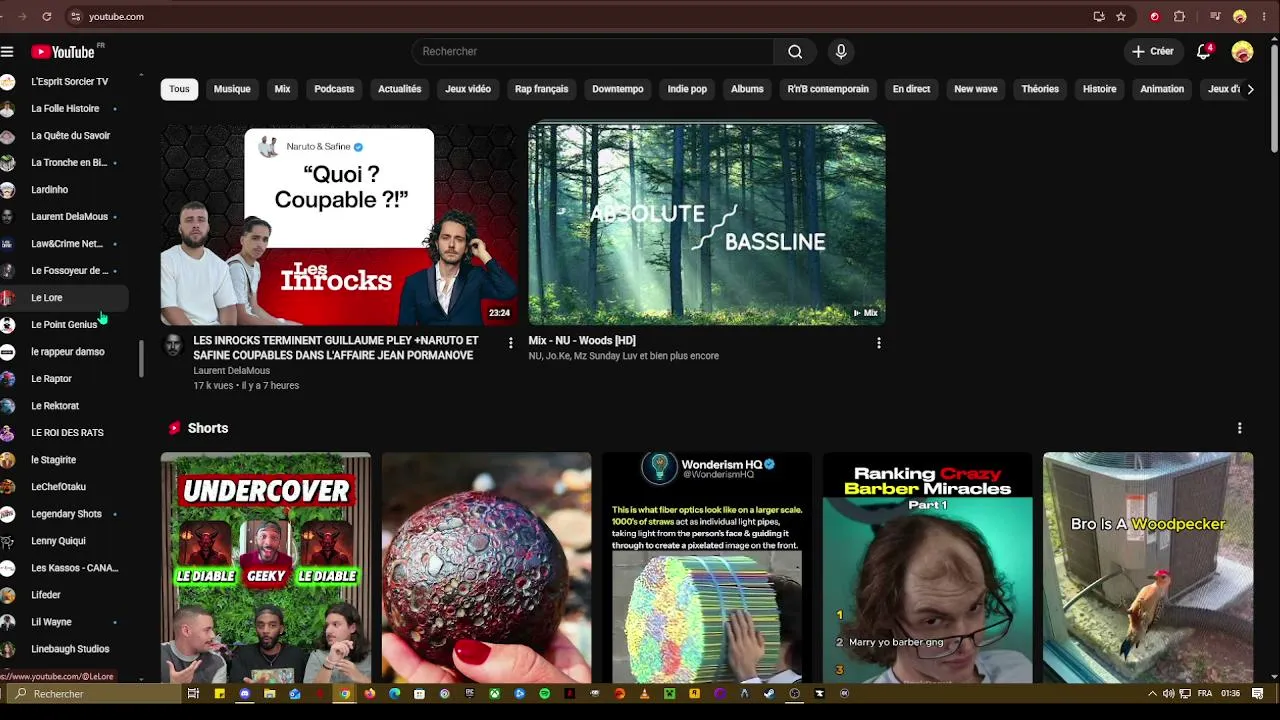Open the Bro Is A Woodpecker Short
Screen dimensions: 1280x720
coord(1148,568)
